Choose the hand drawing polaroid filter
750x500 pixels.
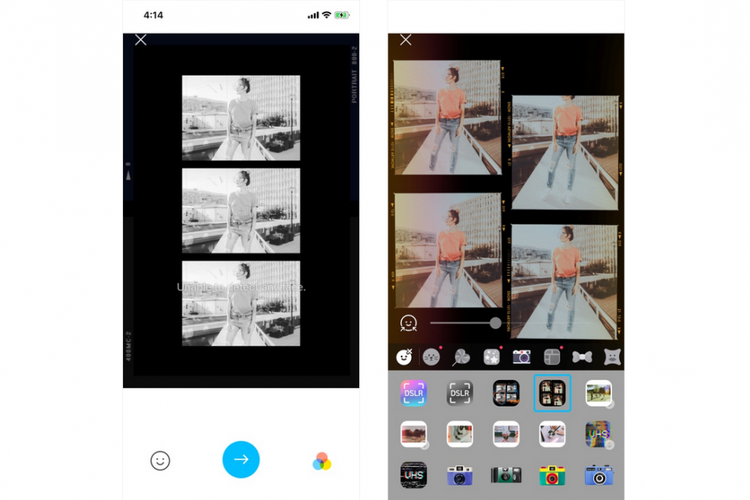tap(552, 434)
